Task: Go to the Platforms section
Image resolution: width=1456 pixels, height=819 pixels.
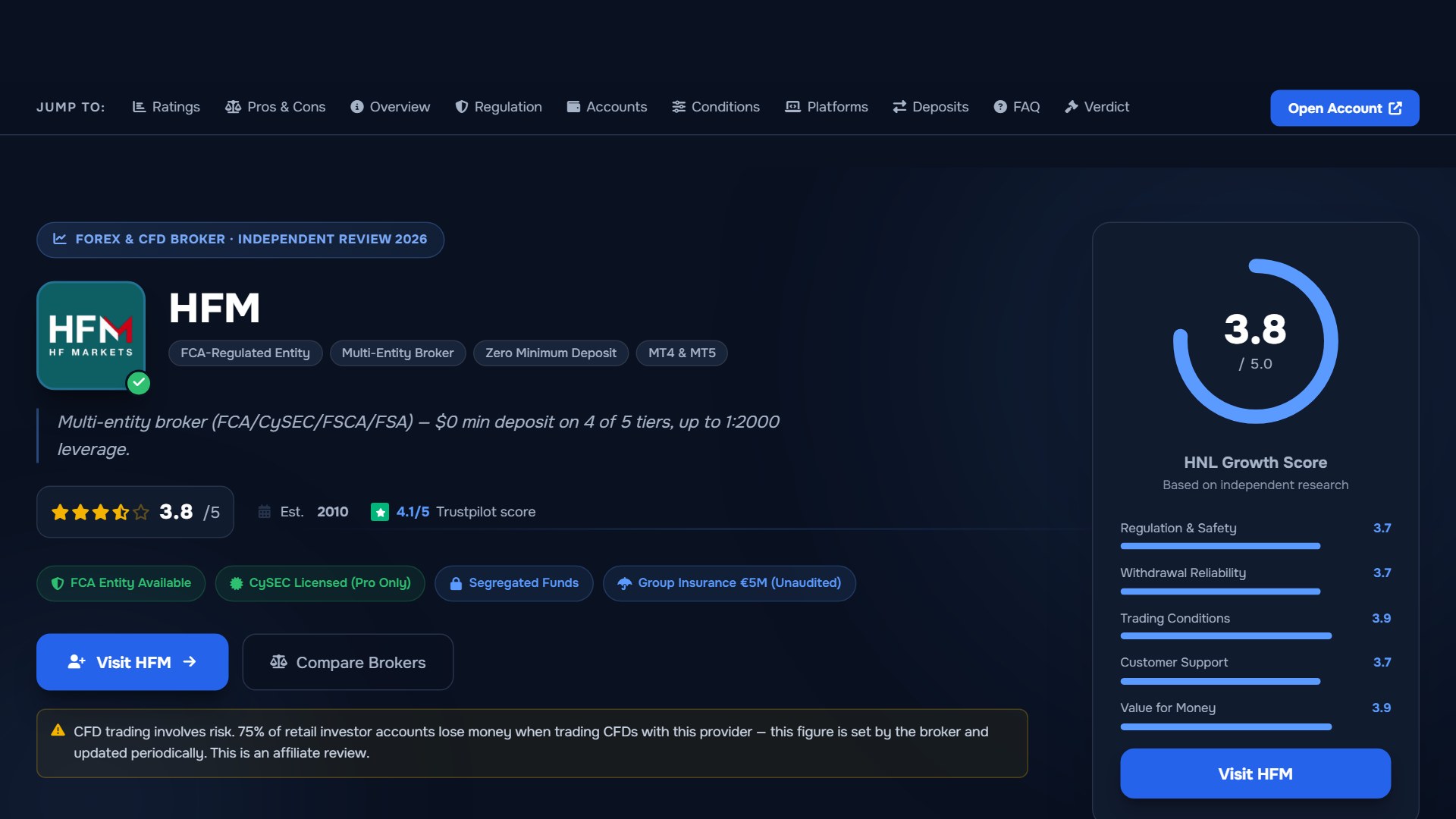Action: click(x=827, y=107)
